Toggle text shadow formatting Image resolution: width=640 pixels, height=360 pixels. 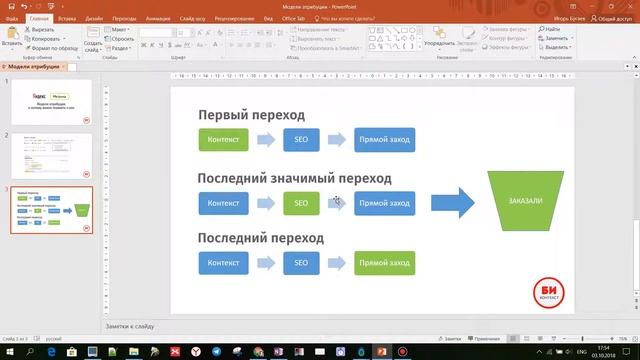[x=169, y=45]
